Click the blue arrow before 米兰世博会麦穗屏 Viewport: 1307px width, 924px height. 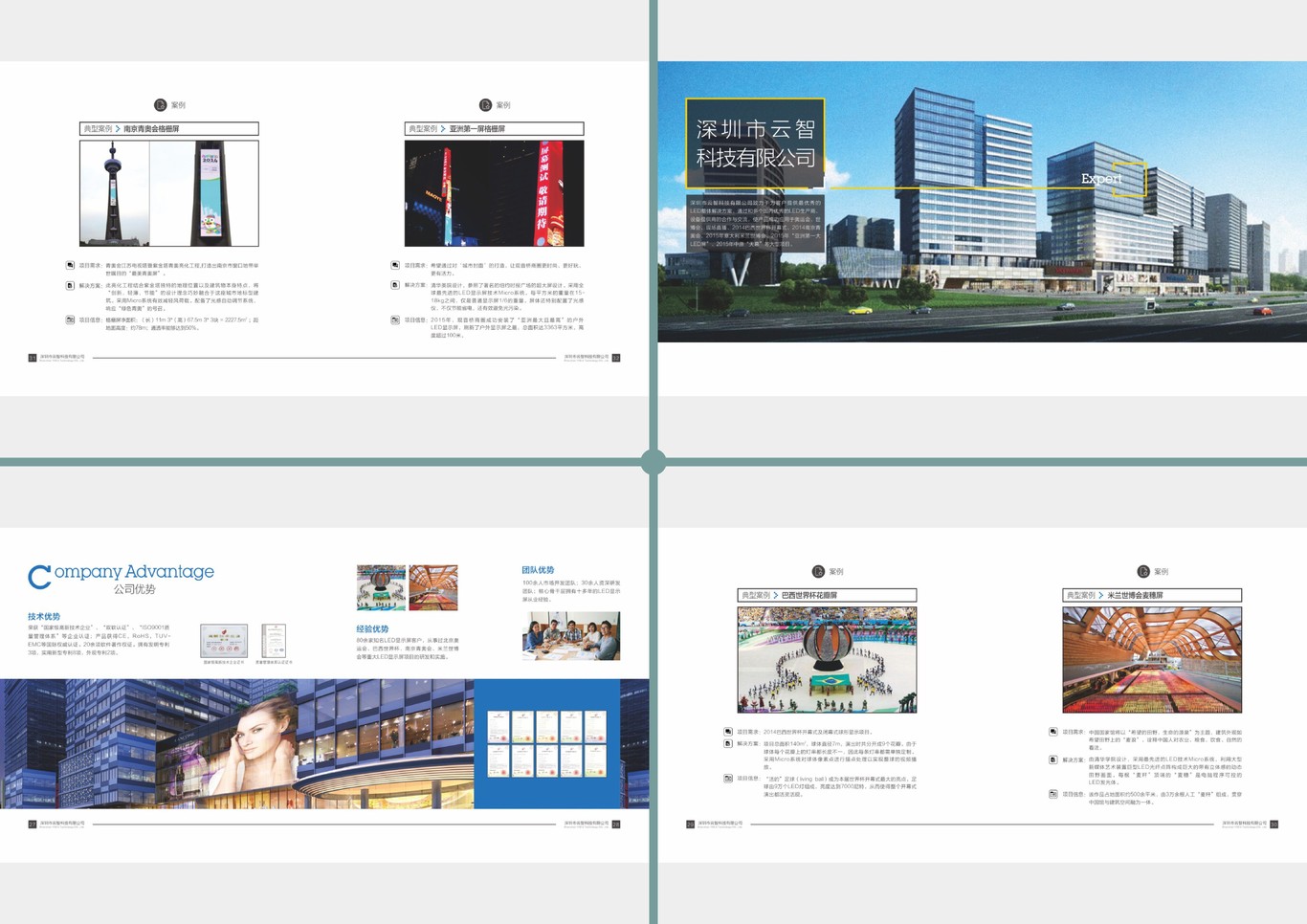point(1101,595)
